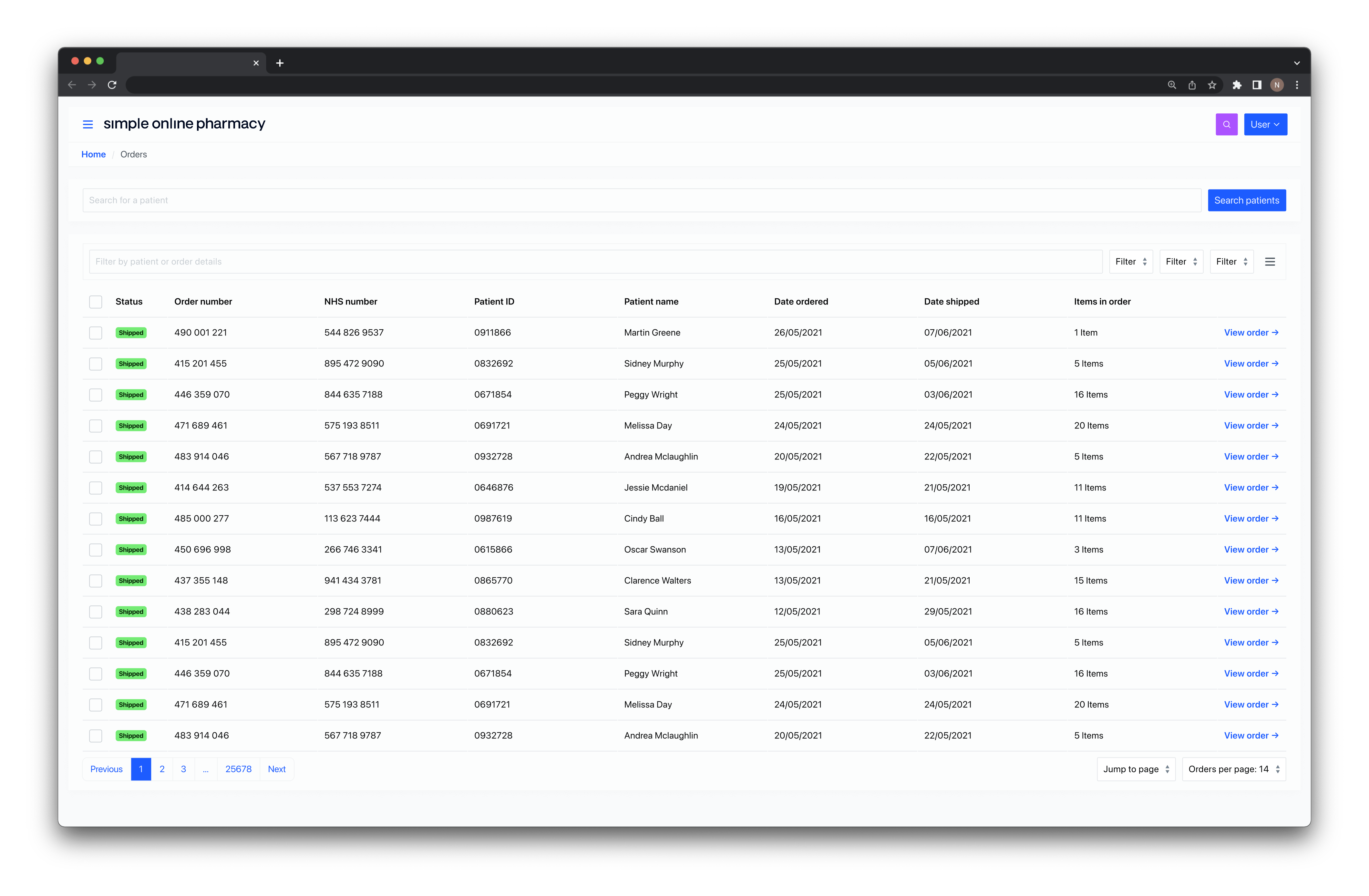Bookmark page with star icon
Viewport: 1369px width, 896px height.
[x=1212, y=85]
